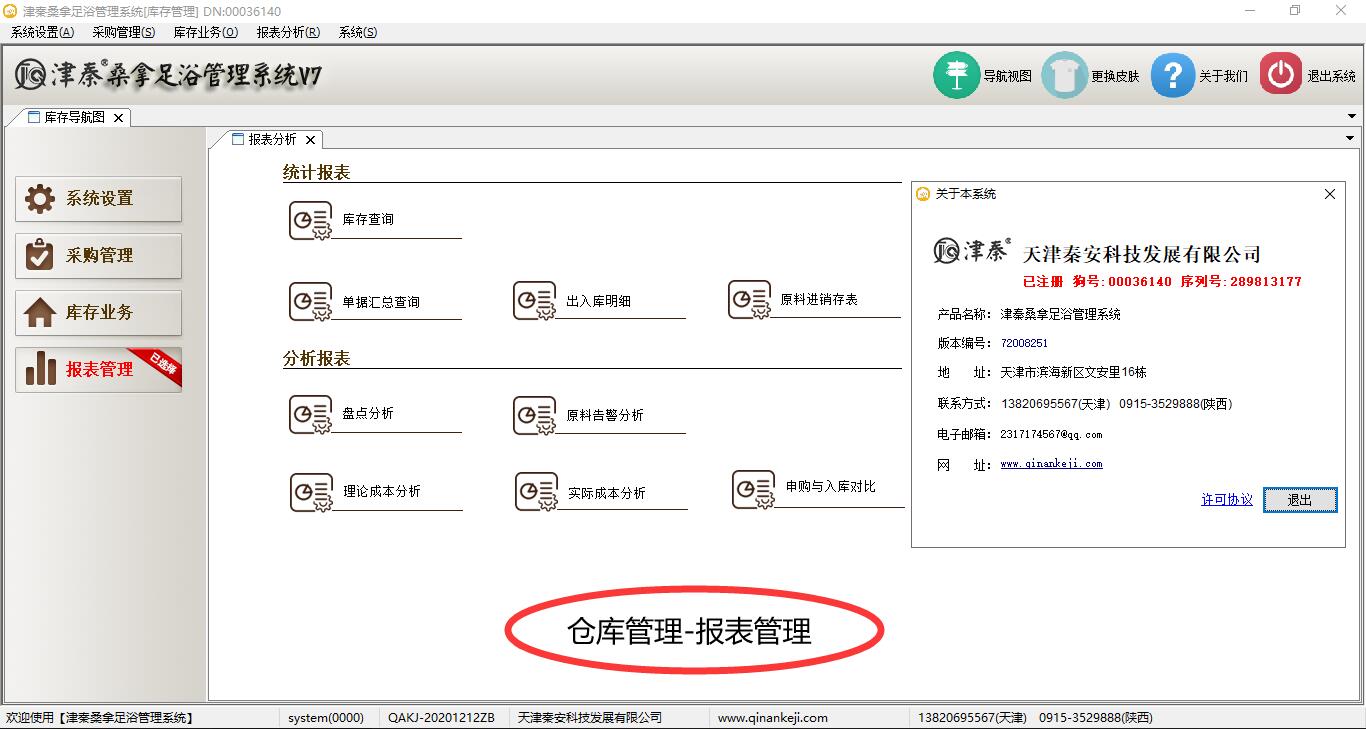The height and width of the screenshot is (729, 1366).
Task: Open the 申购与入库对比 report icon
Action: (x=754, y=489)
